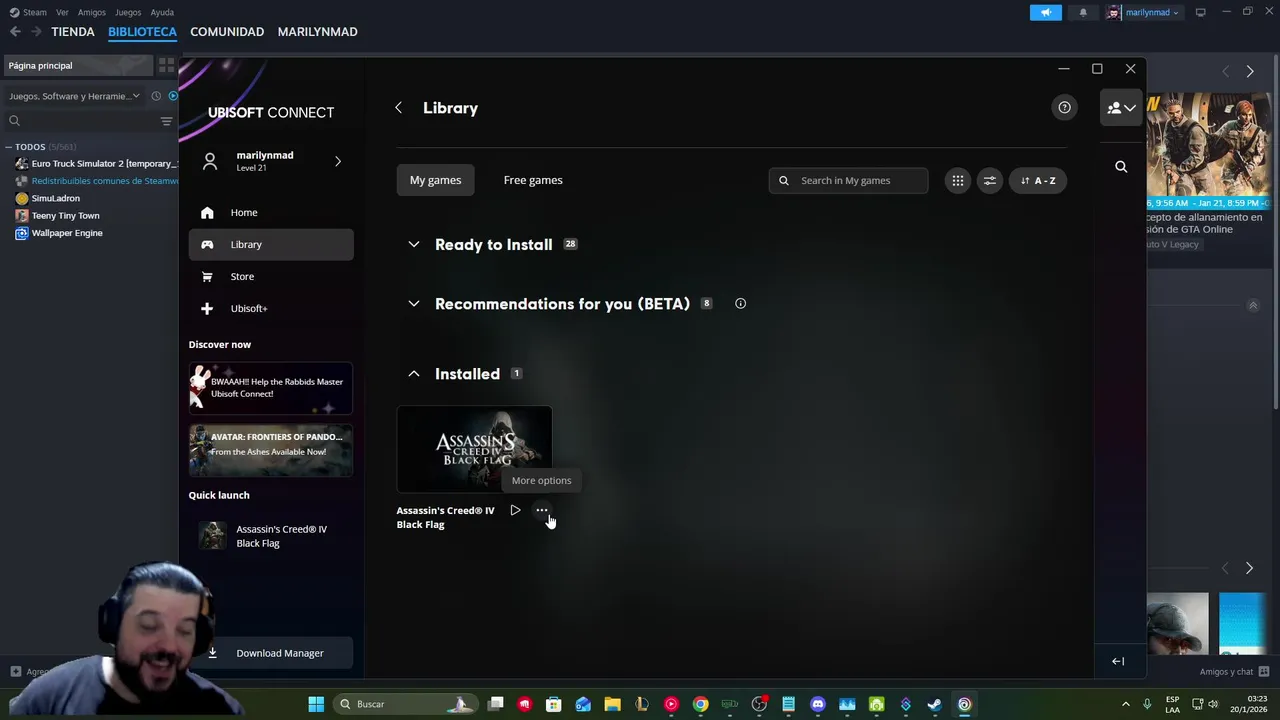Open Steam notifications bell
The height and width of the screenshot is (720, 1280).
click(1083, 13)
